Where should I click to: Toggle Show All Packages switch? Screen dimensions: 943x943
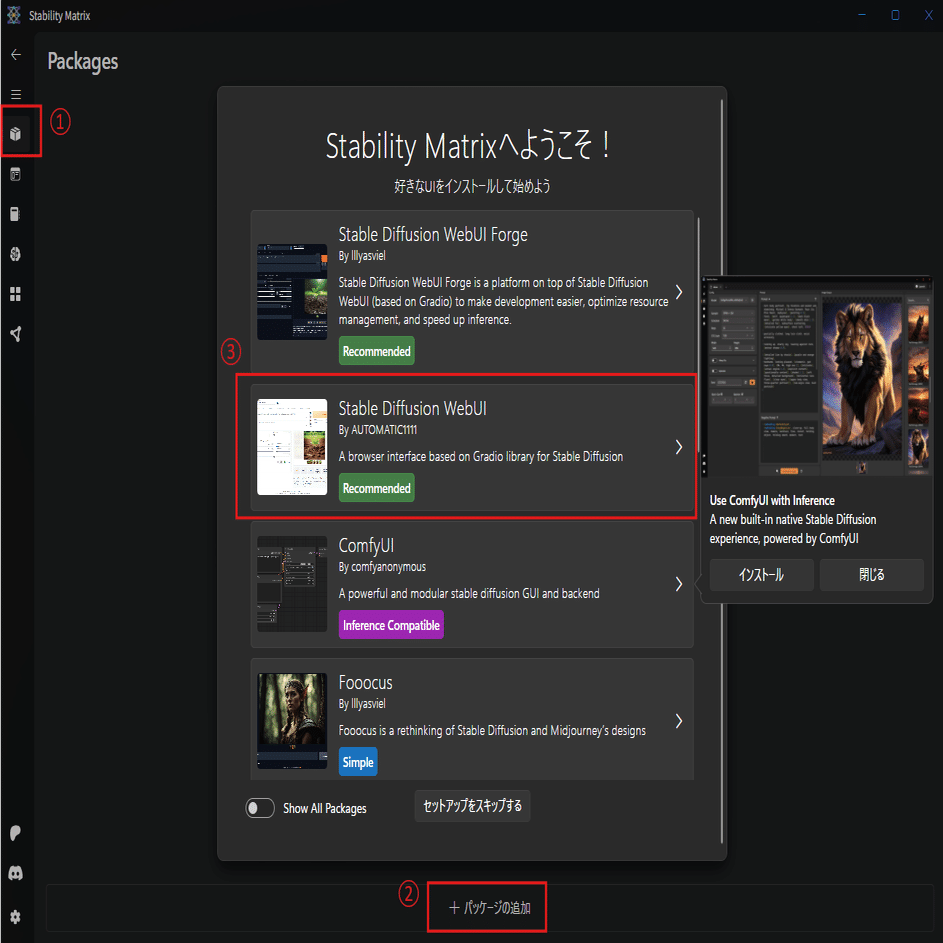tap(260, 808)
